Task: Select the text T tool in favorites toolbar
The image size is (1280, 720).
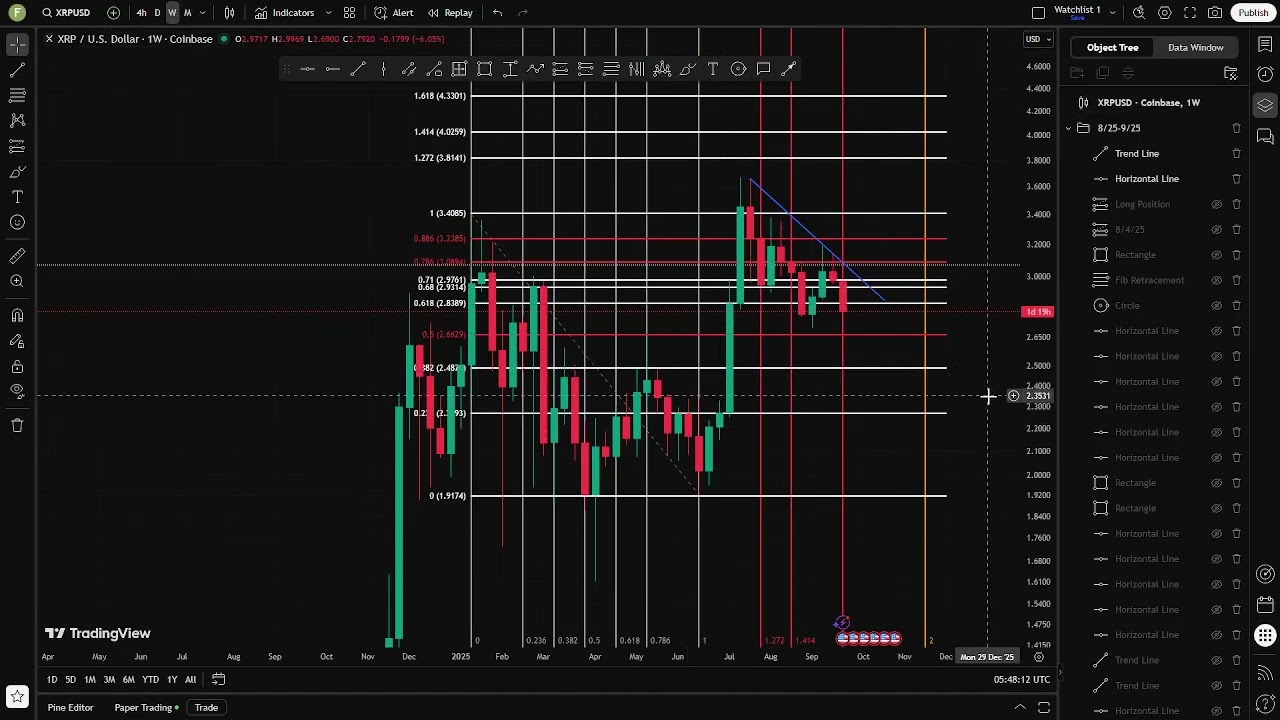Action: 712,69
